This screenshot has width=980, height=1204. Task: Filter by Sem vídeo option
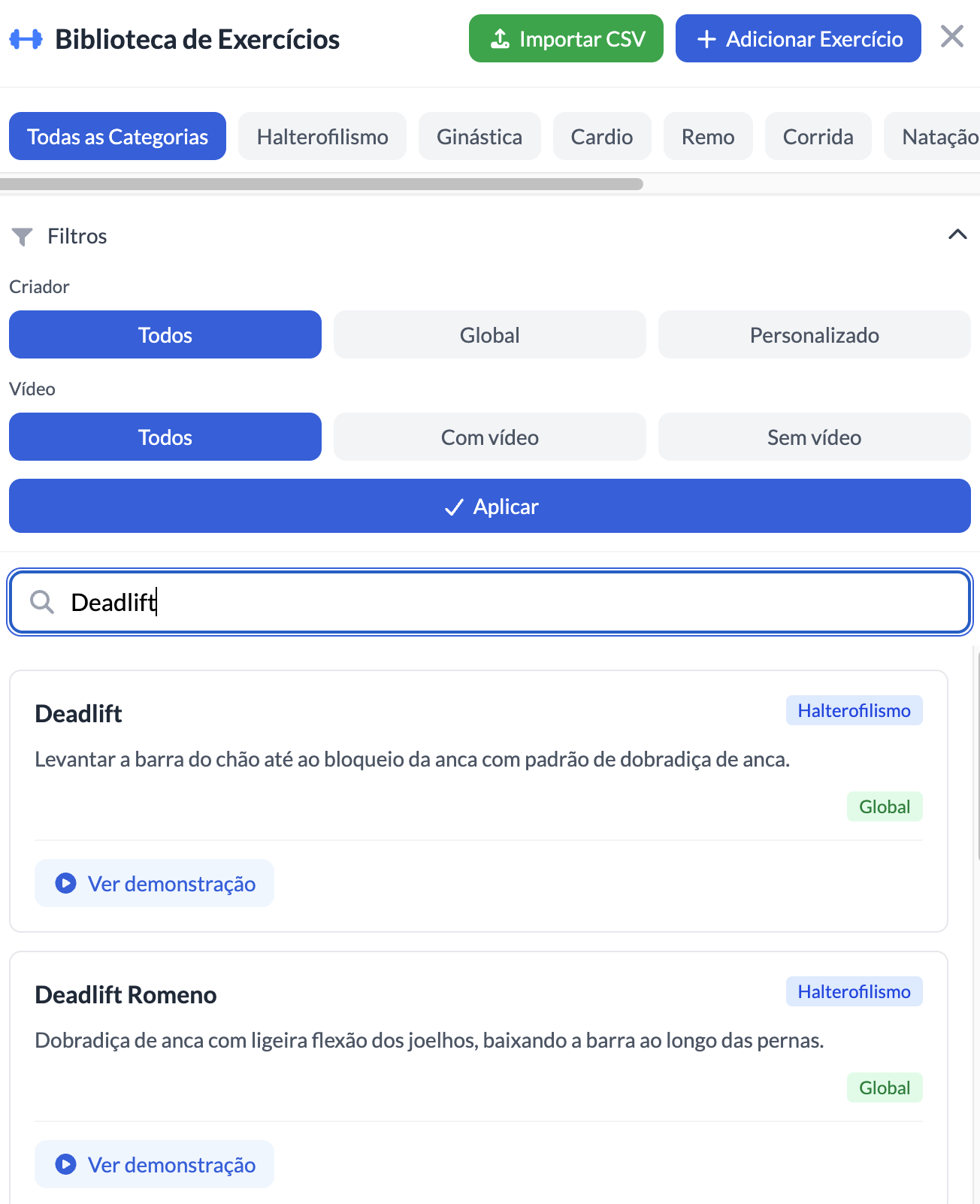(814, 437)
